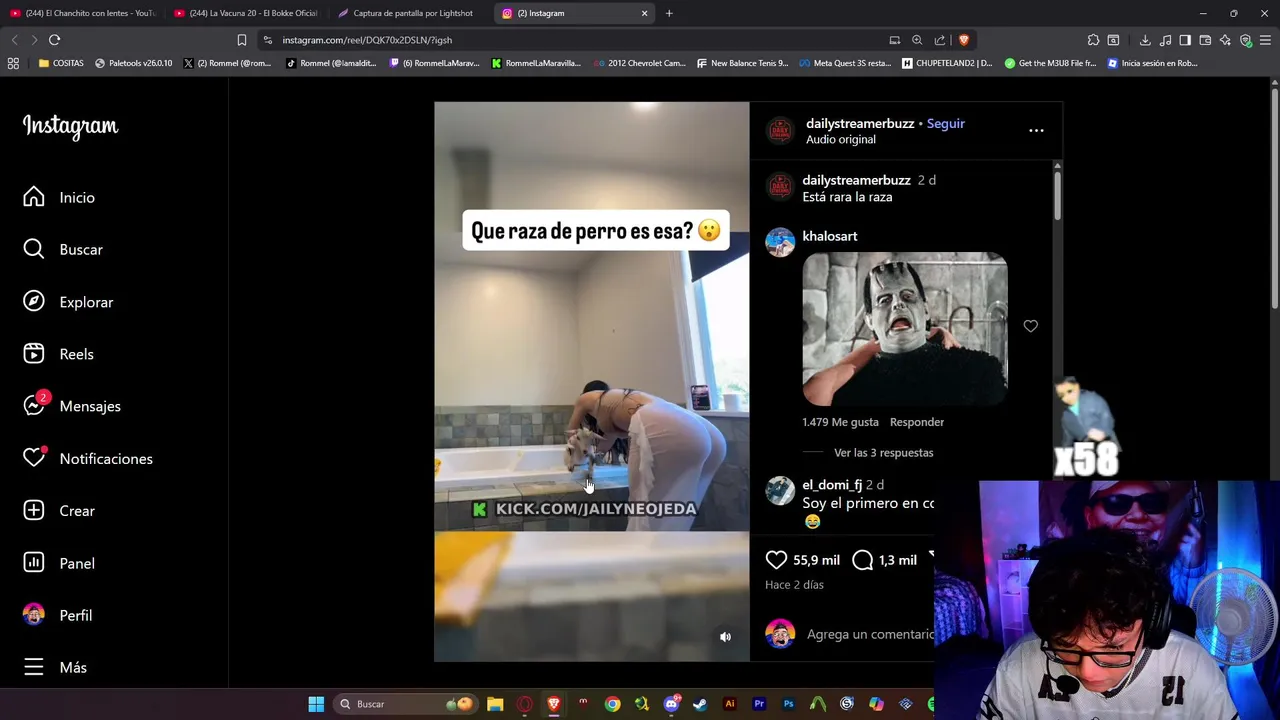This screenshot has width=1280, height=720.
Task: Like the reel with the heart icon
Action: tap(776, 560)
